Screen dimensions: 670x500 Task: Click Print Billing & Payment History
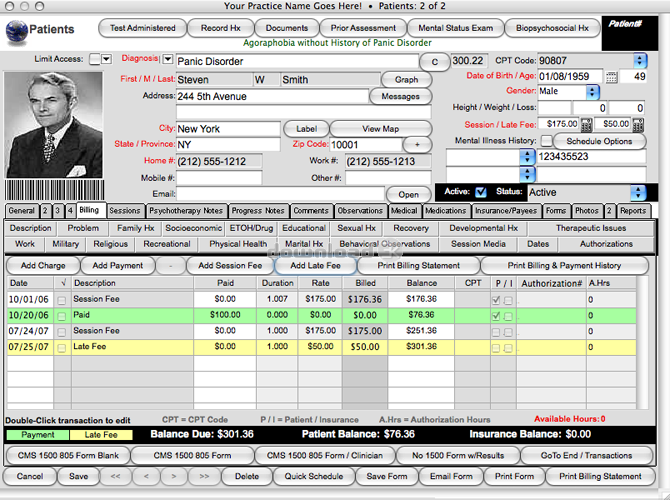564,266
